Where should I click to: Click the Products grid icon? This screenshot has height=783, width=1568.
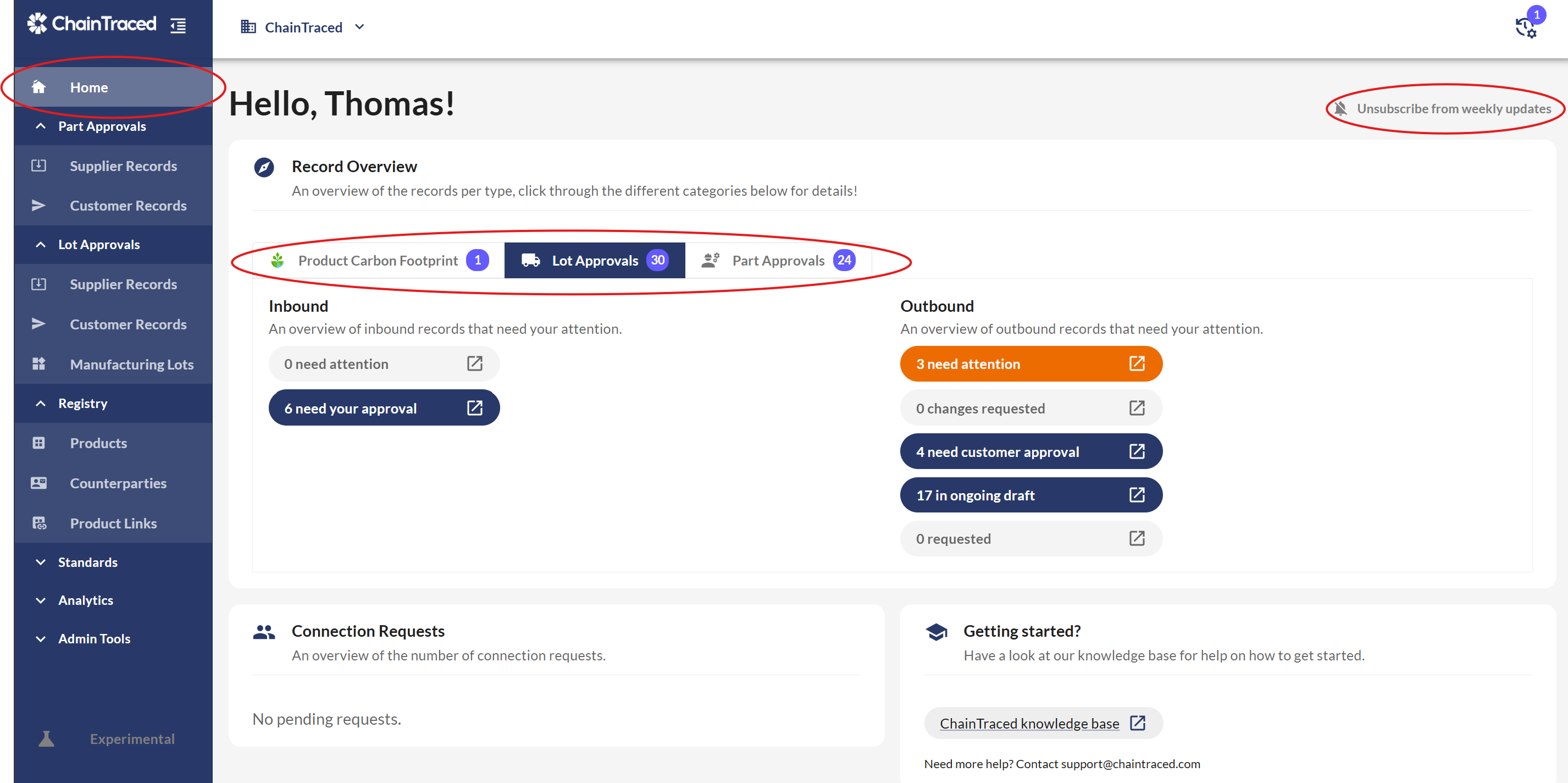[x=39, y=443]
